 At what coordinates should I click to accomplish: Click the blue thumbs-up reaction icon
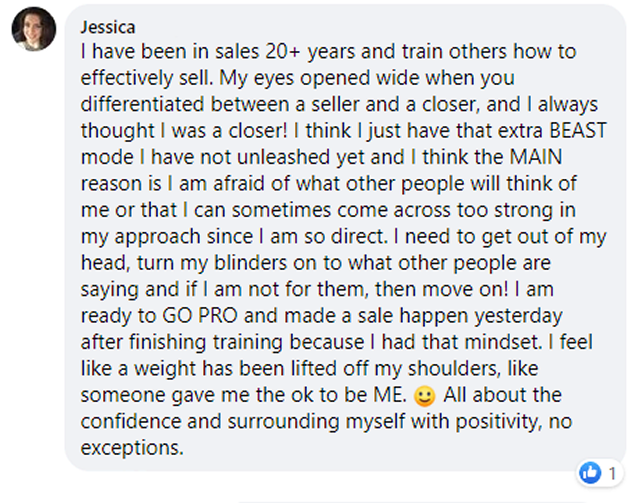[x=590, y=472]
